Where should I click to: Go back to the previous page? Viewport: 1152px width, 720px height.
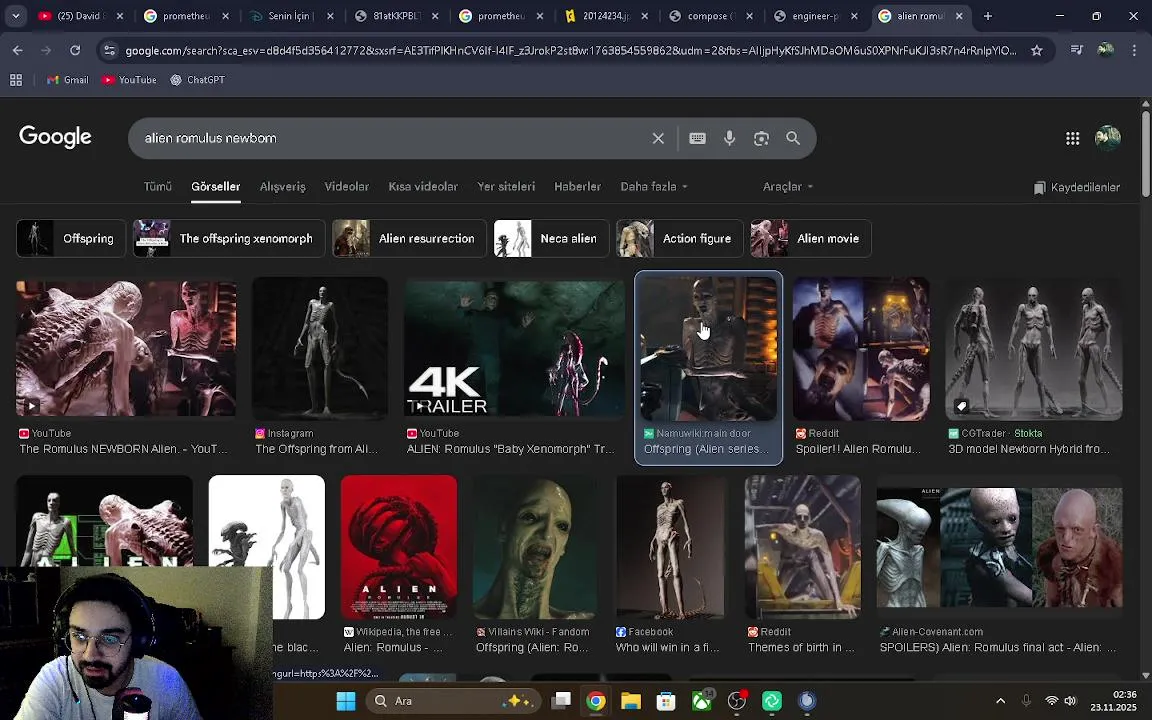[x=18, y=50]
